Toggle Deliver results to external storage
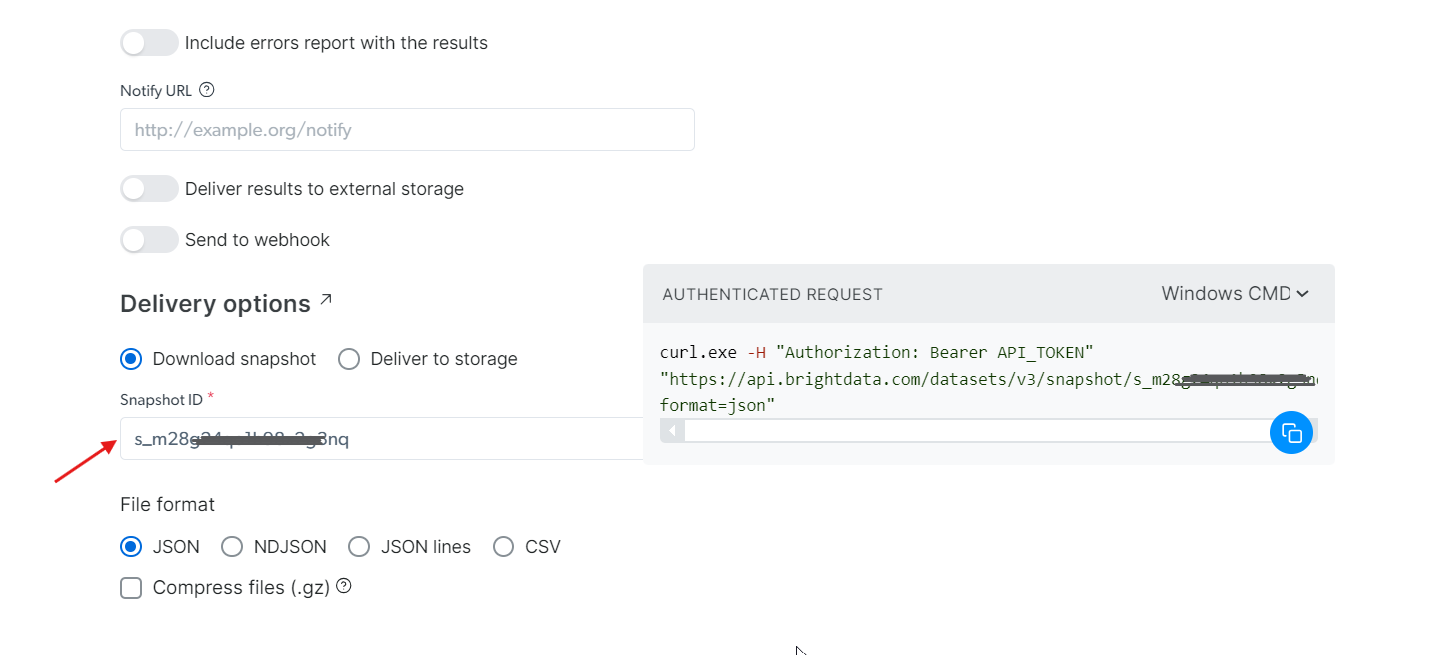The width and height of the screenshot is (1453, 655). tap(149, 189)
